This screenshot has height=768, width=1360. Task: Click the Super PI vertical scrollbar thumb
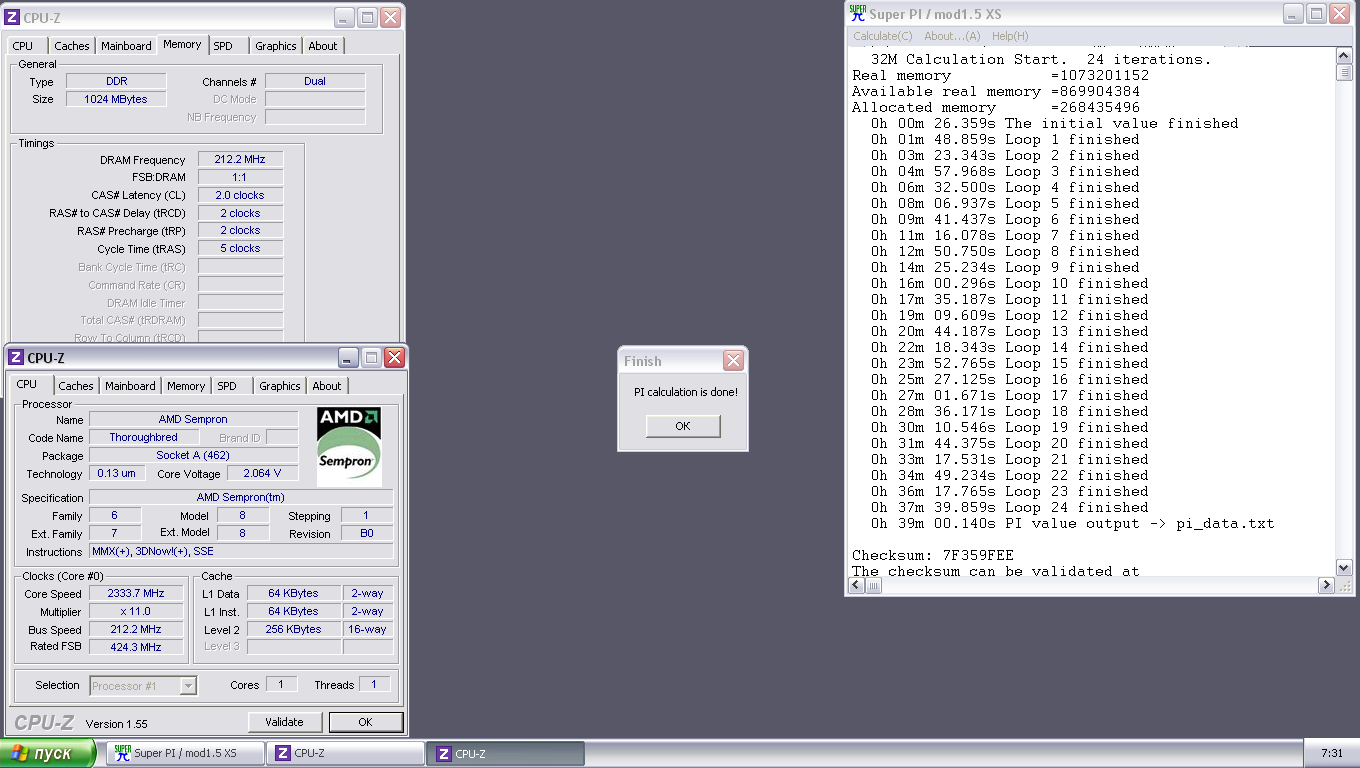(x=1344, y=72)
